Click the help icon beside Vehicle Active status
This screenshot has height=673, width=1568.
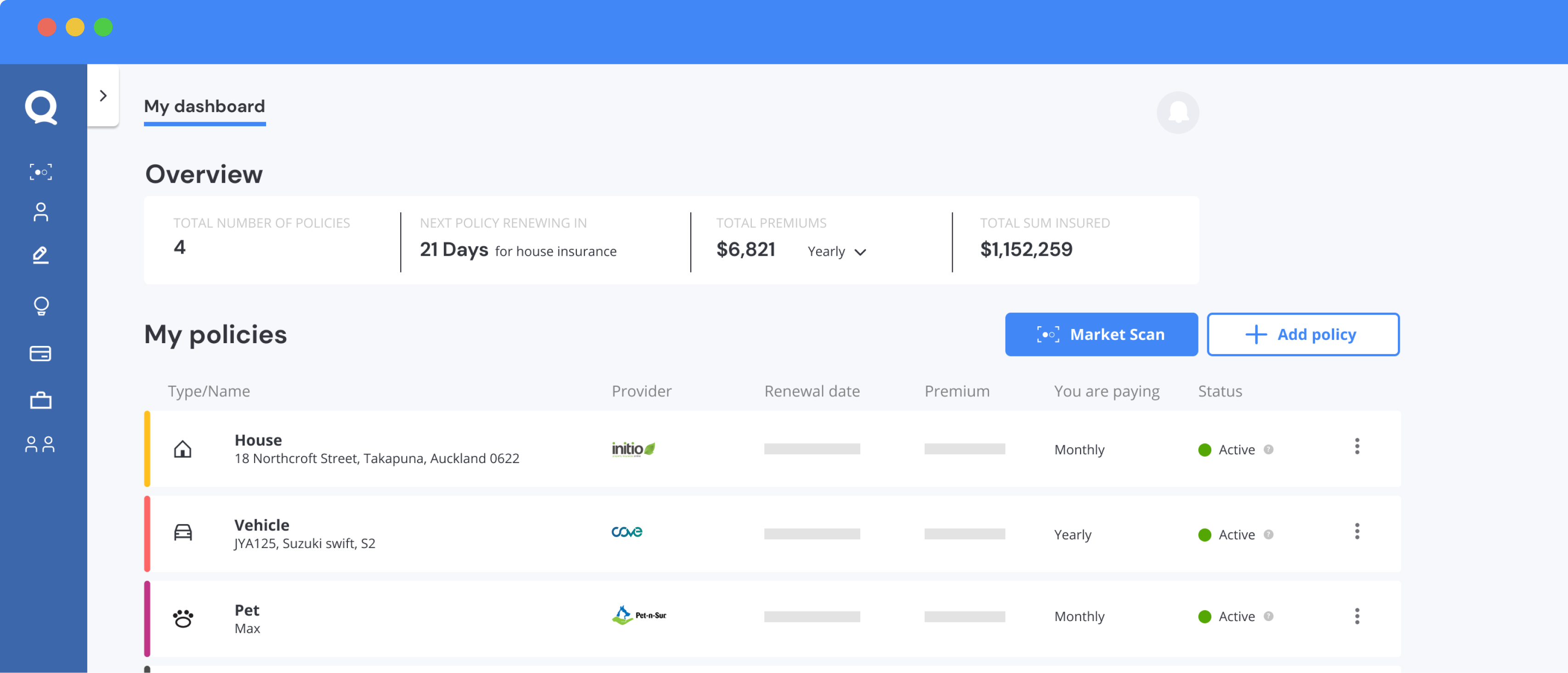point(1268,534)
